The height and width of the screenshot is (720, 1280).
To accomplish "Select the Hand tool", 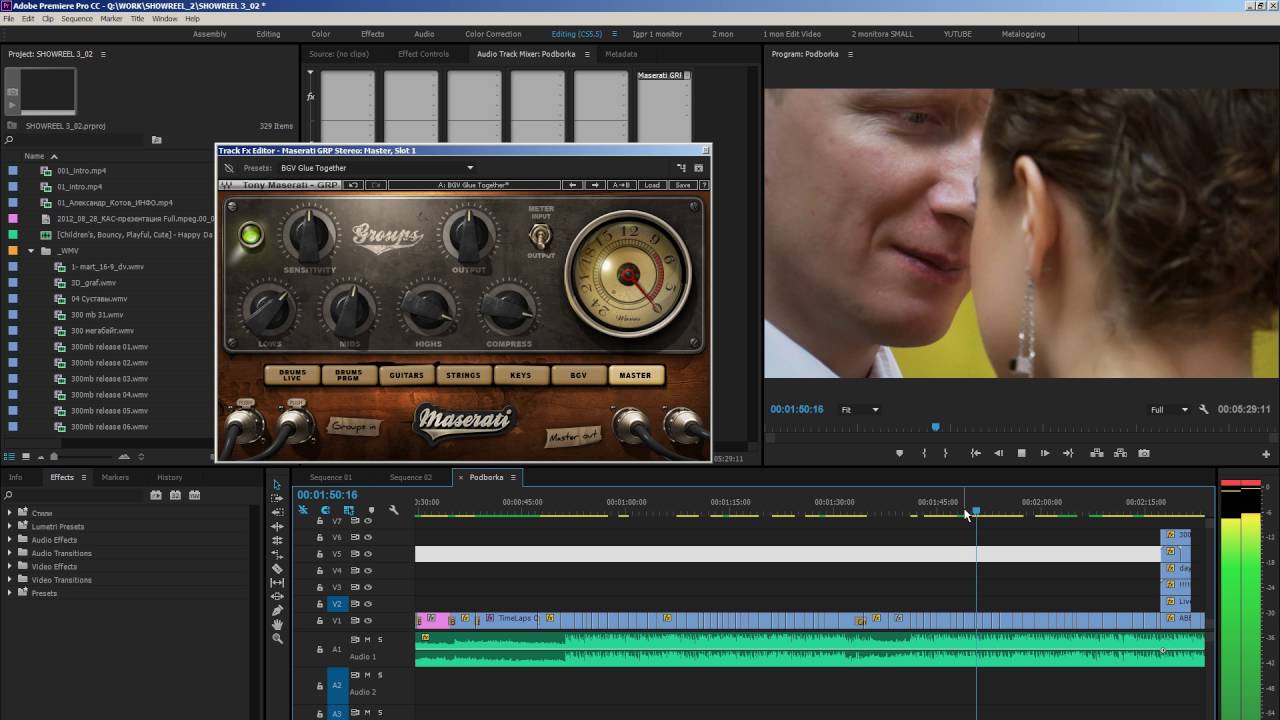I will tap(277, 624).
